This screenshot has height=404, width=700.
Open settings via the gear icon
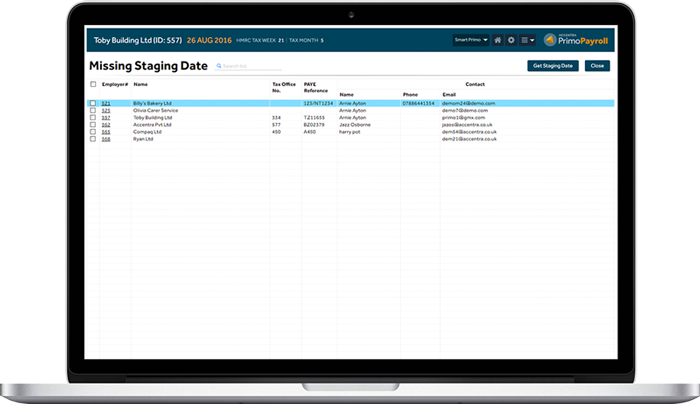511,40
